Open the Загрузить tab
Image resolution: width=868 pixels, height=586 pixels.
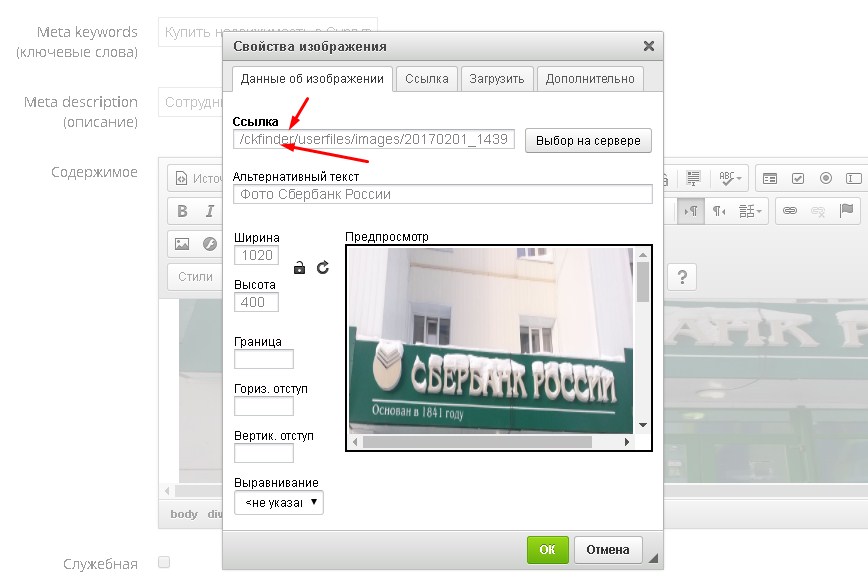pos(497,79)
